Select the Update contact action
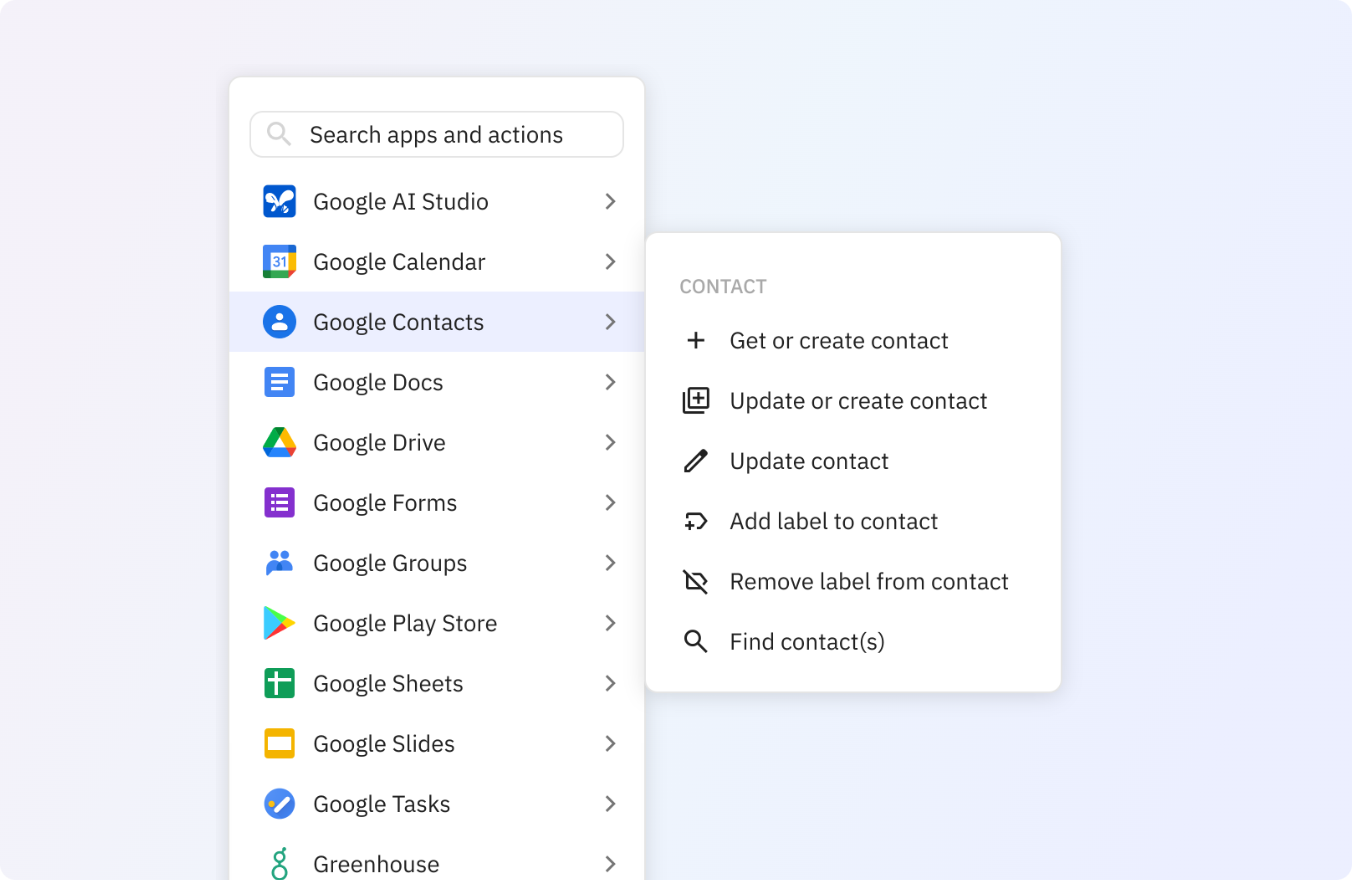This screenshot has width=1352, height=880. [853, 461]
